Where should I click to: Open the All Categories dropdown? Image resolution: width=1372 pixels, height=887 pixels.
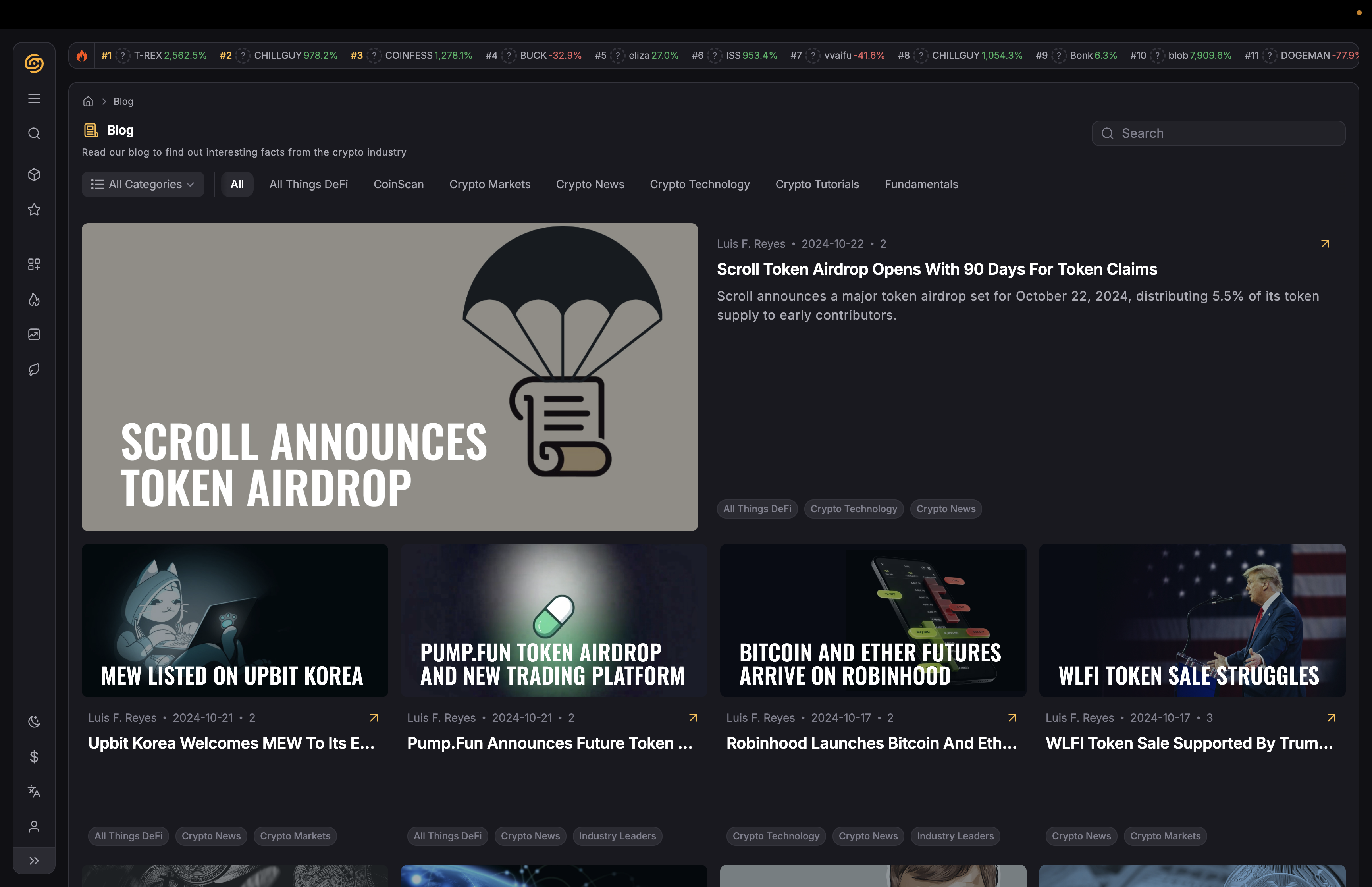point(143,184)
